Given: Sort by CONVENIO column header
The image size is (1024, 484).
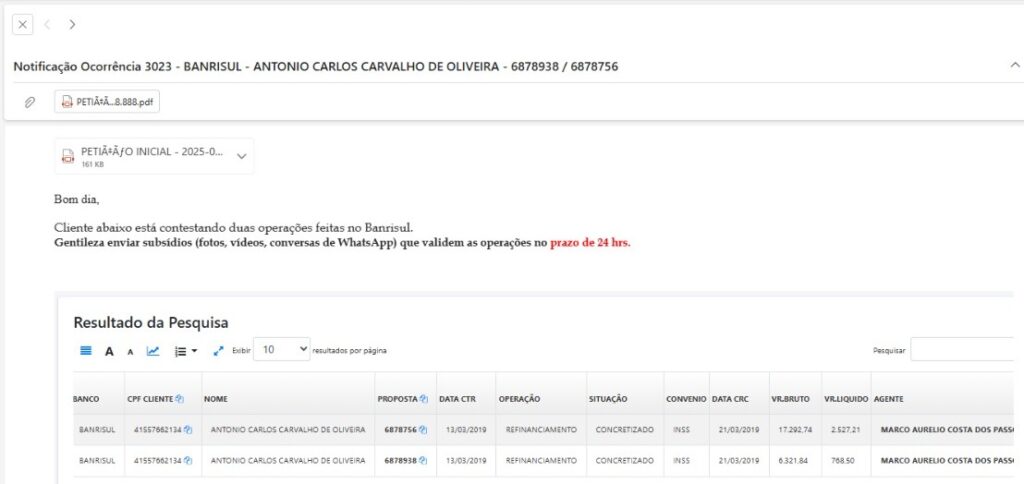Looking at the screenshot, I should 686,399.
